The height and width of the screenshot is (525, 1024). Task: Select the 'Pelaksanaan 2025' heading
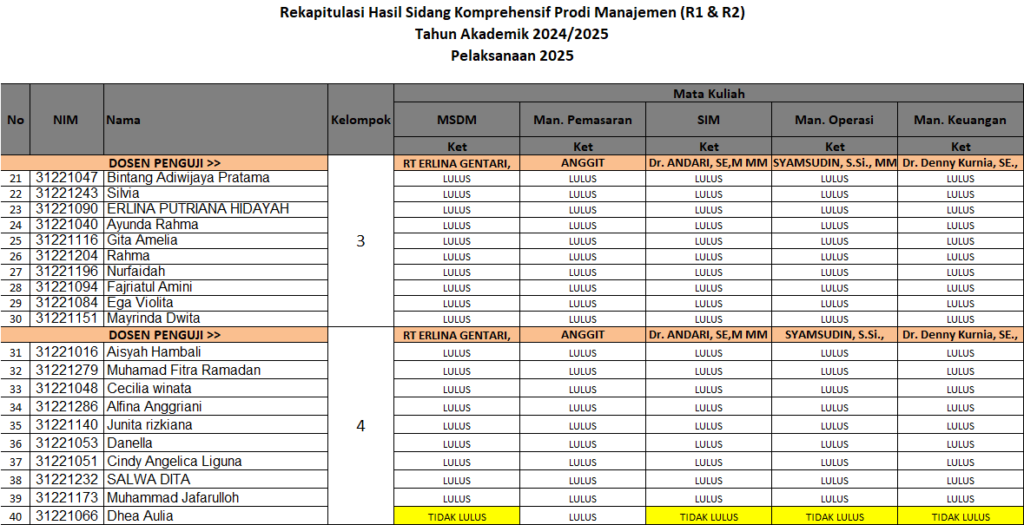(x=512, y=56)
